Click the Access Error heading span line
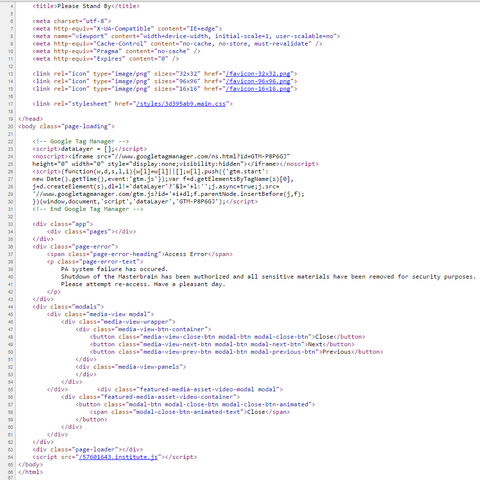The width and height of the screenshot is (480, 480). click(x=140, y=254)
